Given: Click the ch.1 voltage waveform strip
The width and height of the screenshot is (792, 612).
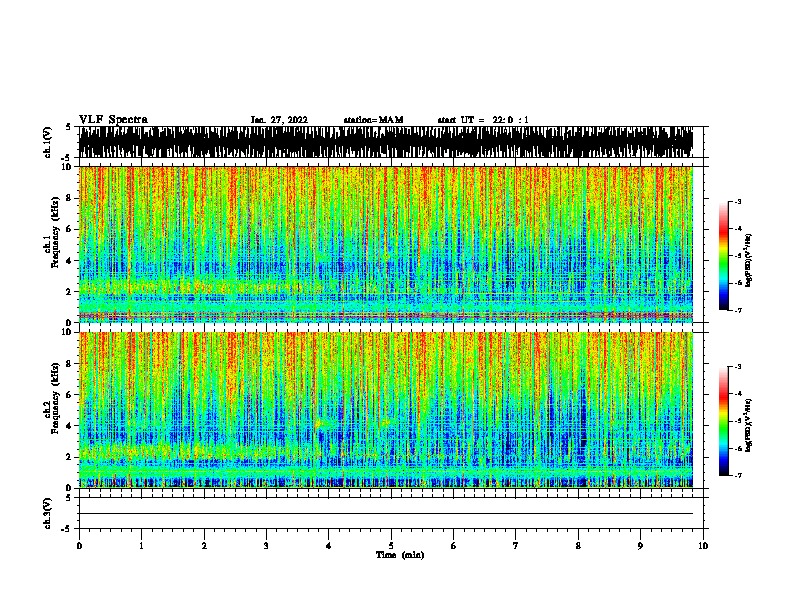Looking at the screenshot, I should click(386, 142).
